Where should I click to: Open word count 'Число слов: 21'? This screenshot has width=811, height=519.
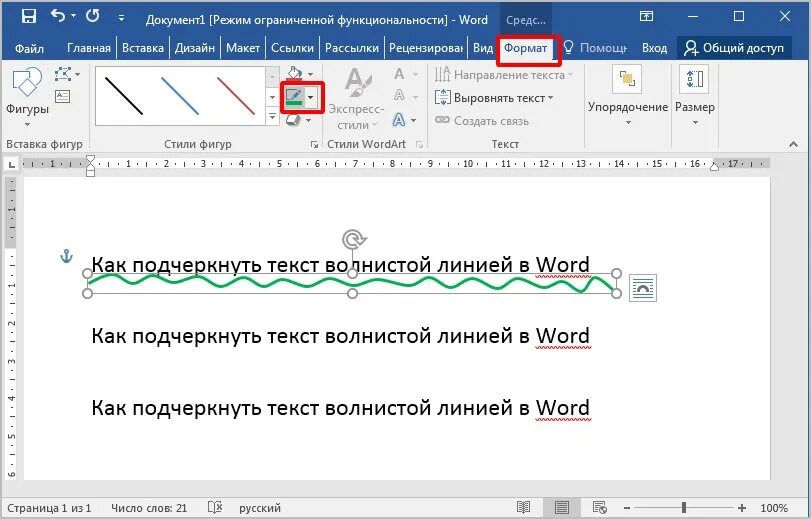click(149, 508)
